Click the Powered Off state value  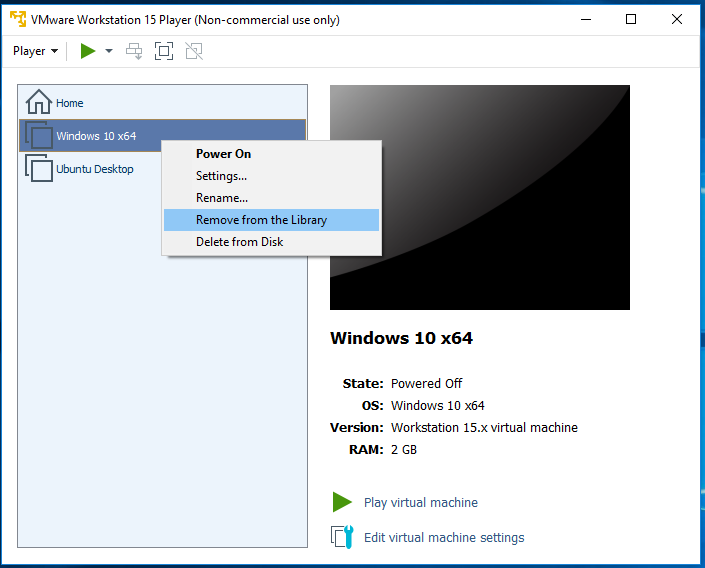tap(426, 384)
